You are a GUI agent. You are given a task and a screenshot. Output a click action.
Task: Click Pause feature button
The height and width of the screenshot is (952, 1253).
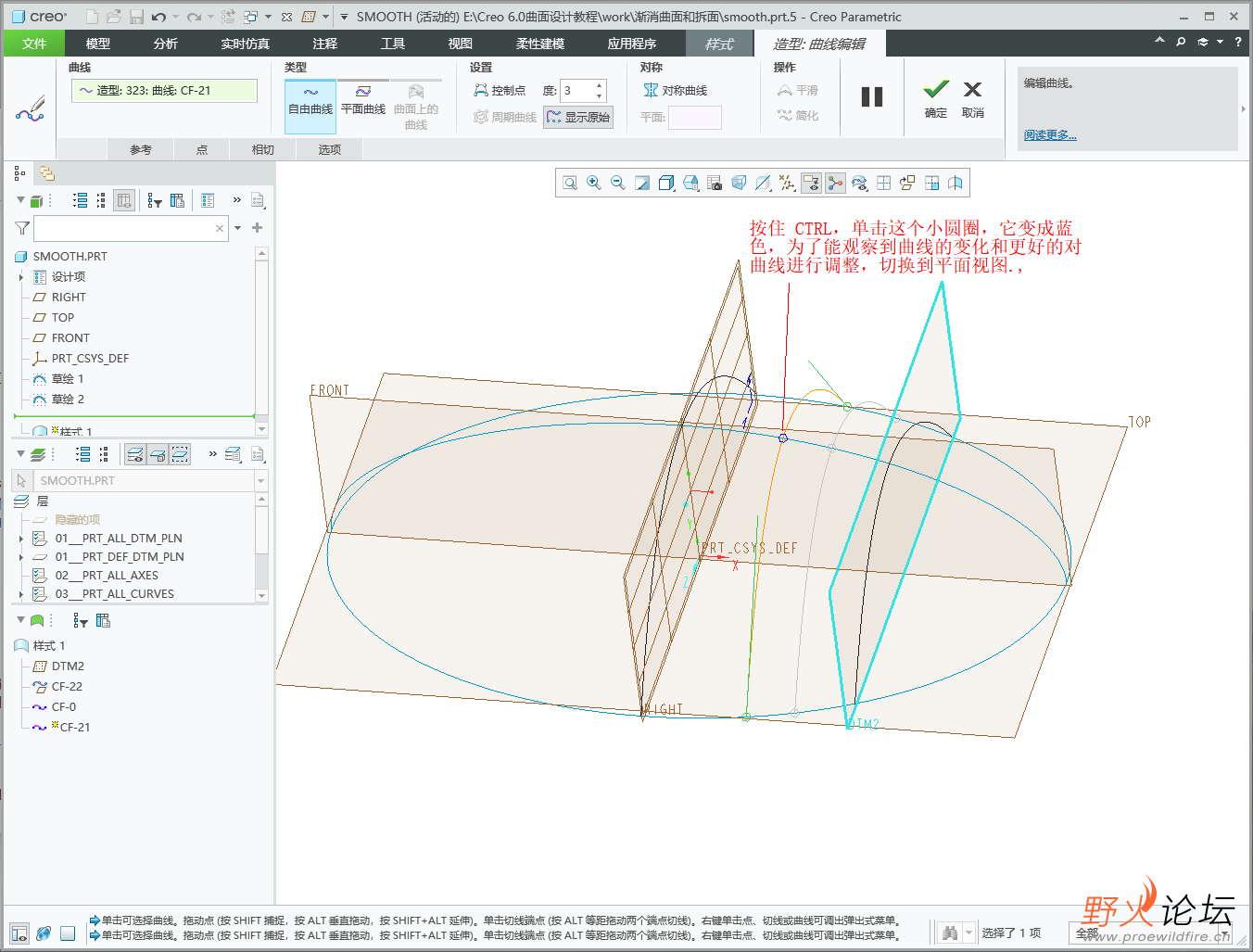tap(872, 97)
